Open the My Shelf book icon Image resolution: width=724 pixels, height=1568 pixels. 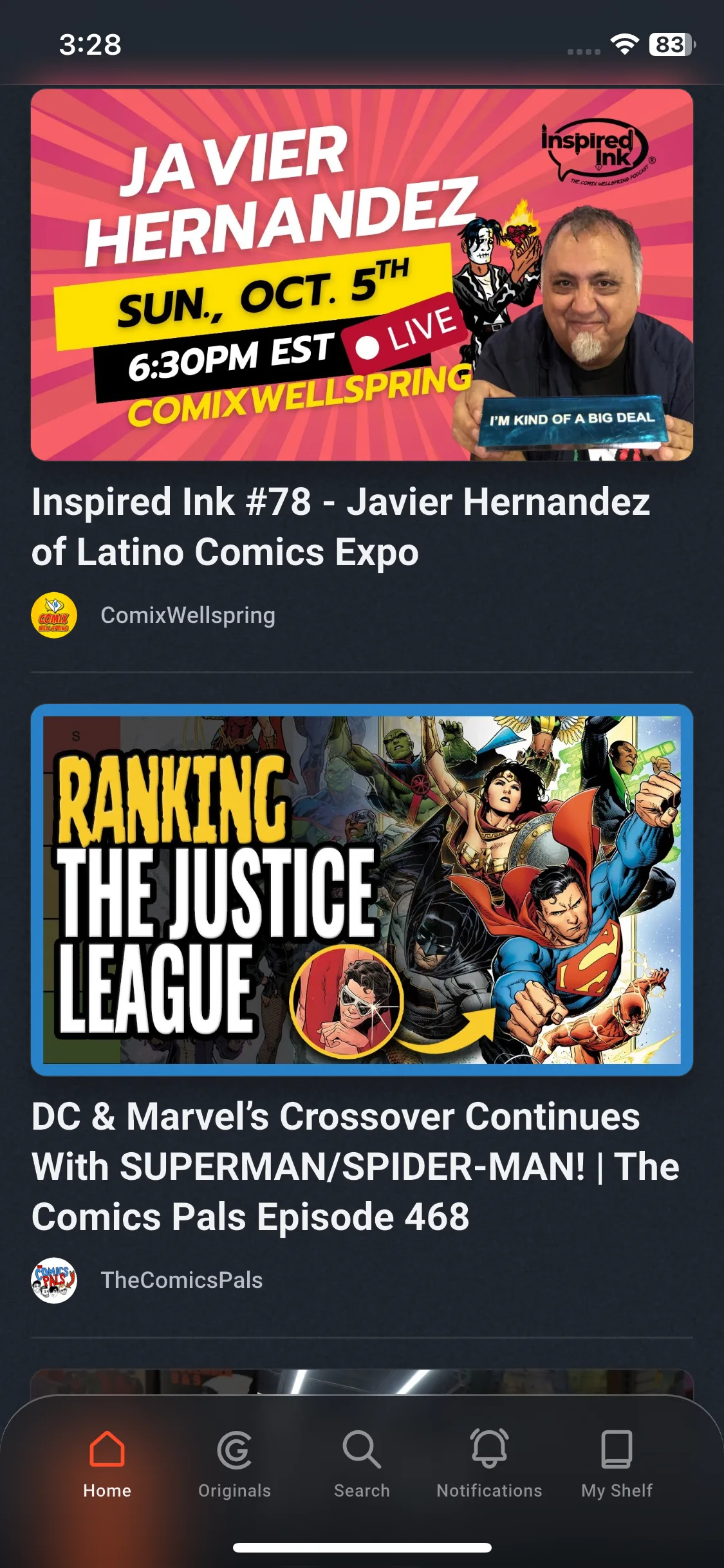click(x=617, y=1449)
